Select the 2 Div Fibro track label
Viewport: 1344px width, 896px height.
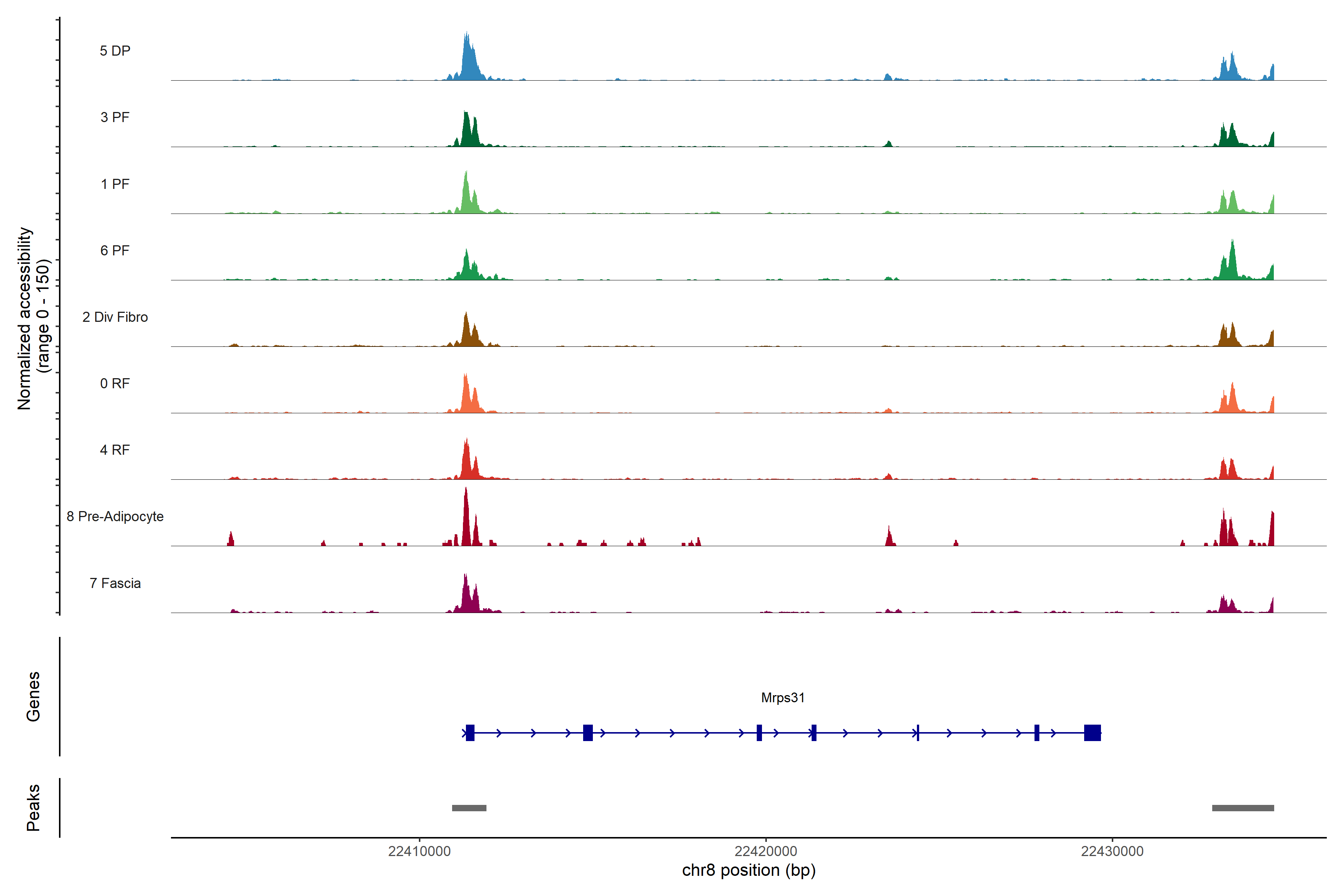pos(115,317)
